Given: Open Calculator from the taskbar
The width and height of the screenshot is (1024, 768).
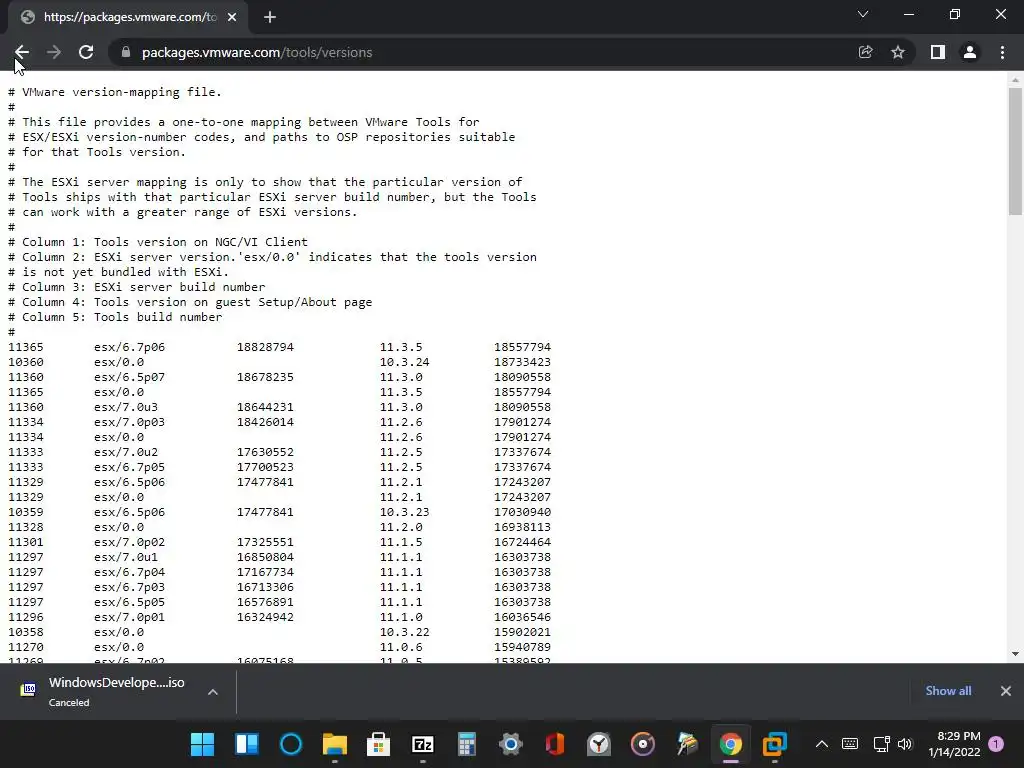Looking at the screenshot, I should click(x=467, y=744).
